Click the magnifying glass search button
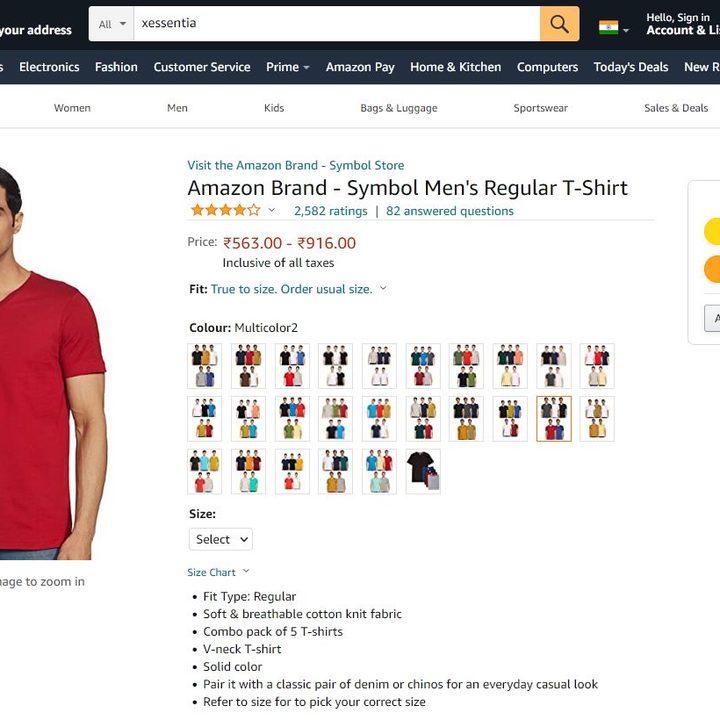720x720 pixels. (559, 24)
